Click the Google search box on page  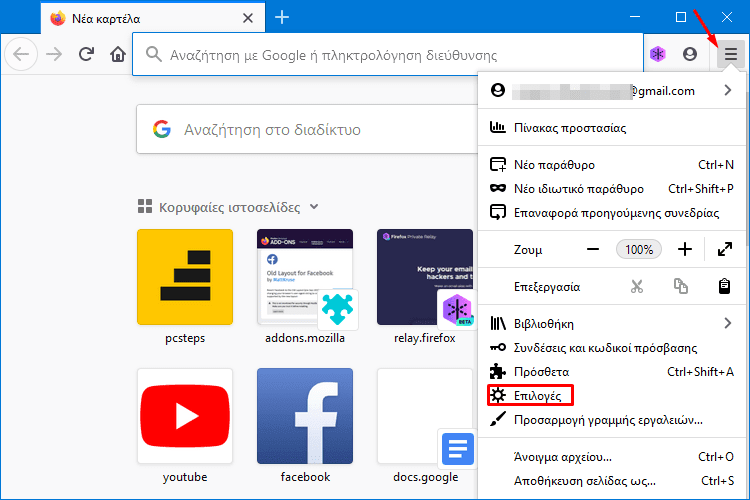(x=307, y=129)
